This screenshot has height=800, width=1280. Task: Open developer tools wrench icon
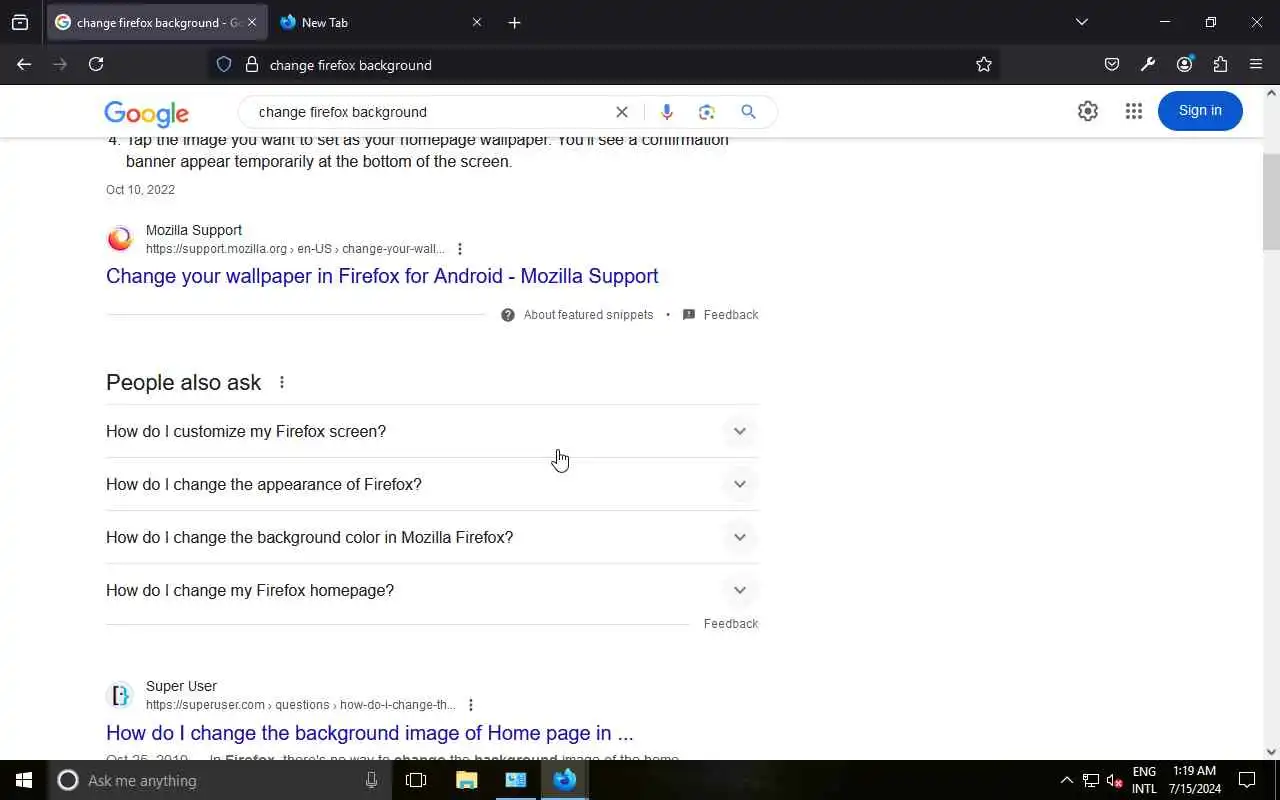tap(1148, 64)
